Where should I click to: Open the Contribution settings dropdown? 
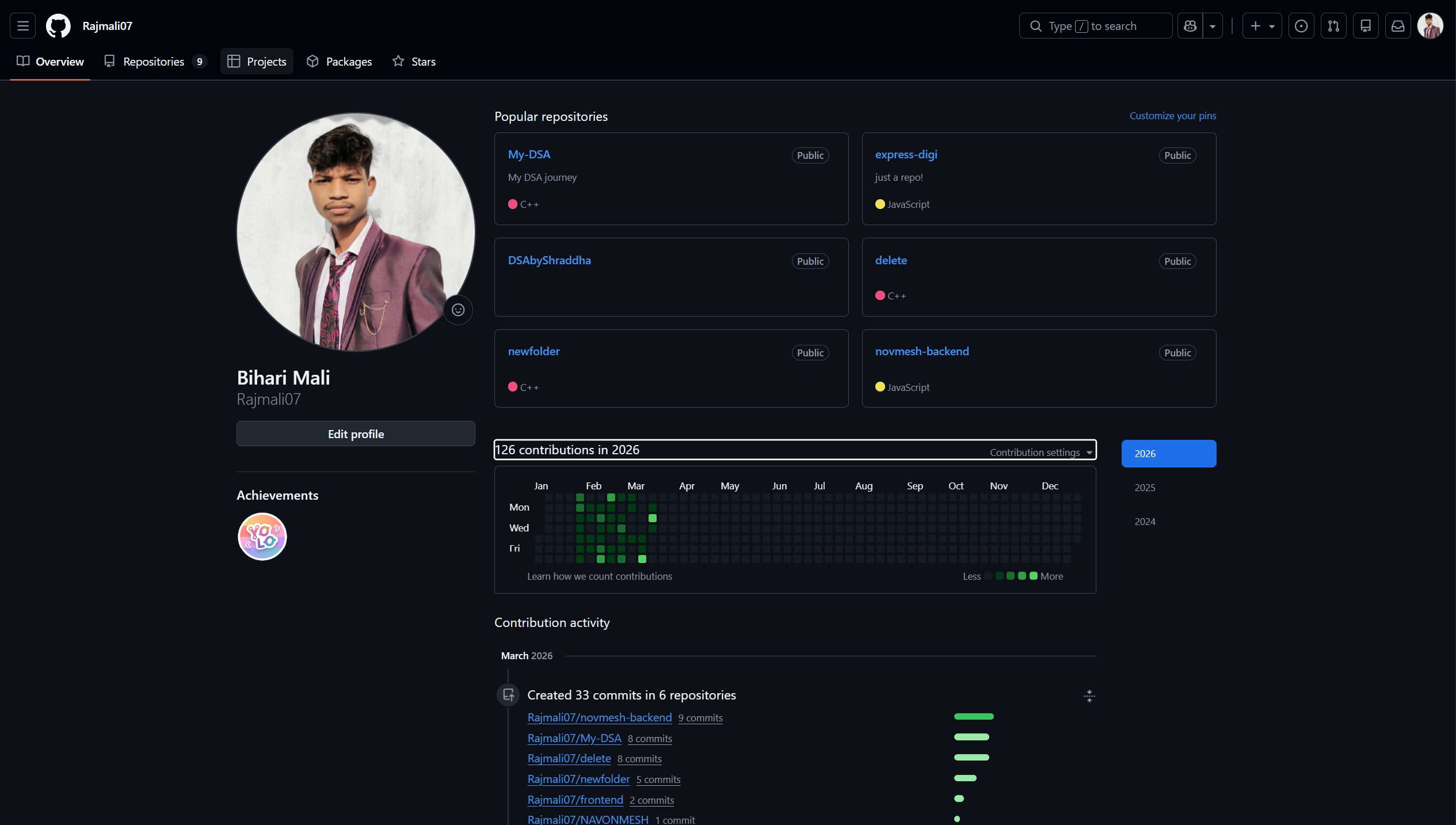click(x=1039, y=452)
